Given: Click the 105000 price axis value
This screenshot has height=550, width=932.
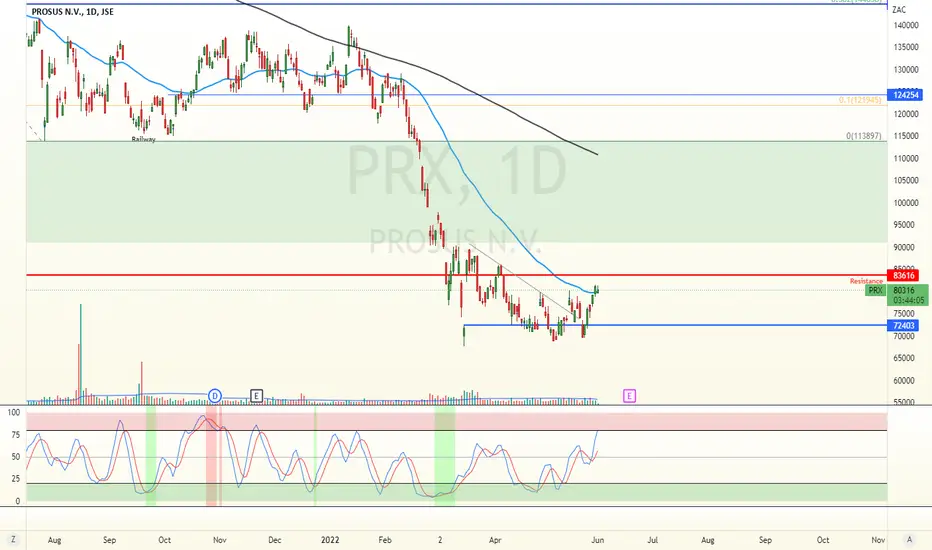Looking at the screenshot, I should click(x=906, y=181).
